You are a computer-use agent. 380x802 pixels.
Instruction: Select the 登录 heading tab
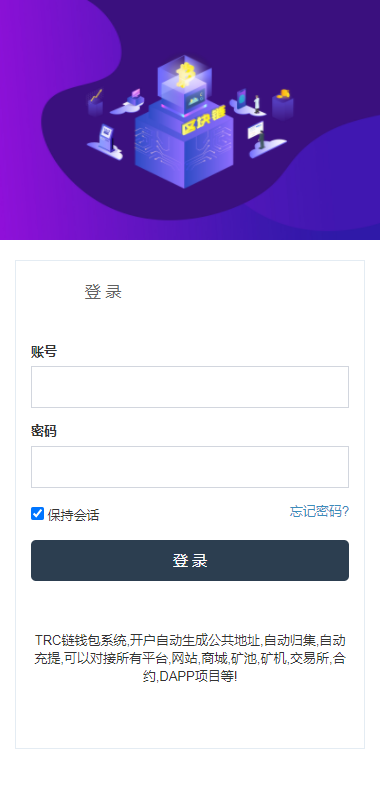click(x=103, y=292)
